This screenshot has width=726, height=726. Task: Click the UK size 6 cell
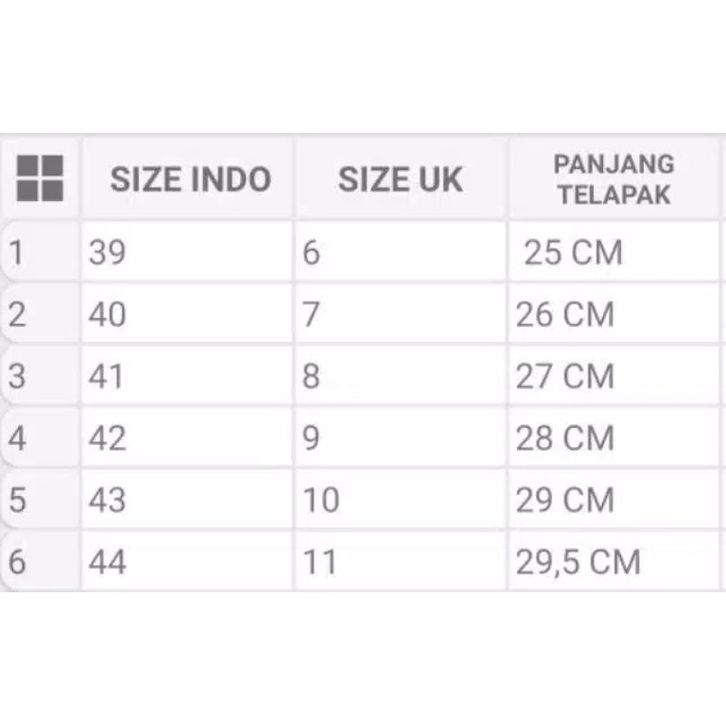400,253
